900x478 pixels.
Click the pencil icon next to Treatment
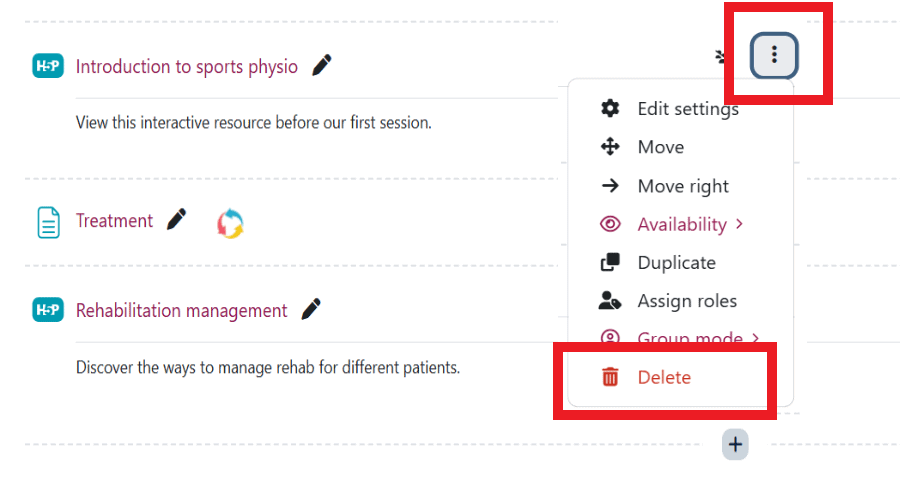(x=177, y=220)
